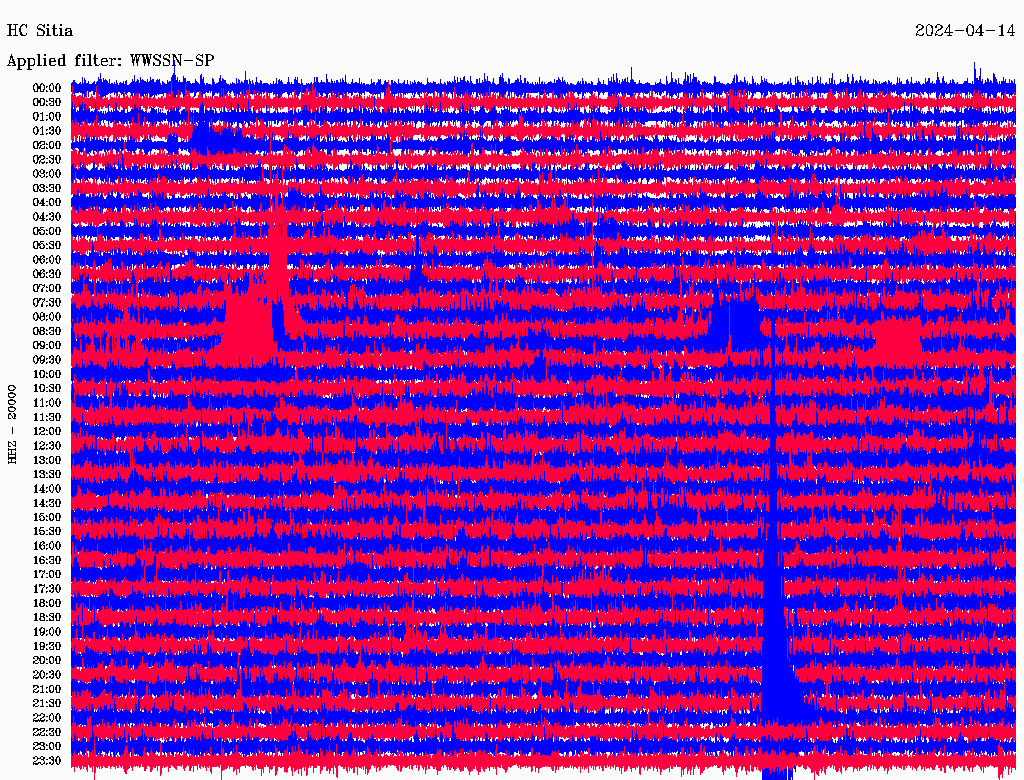Screen dimensions: 1024x780
Task: Click the 00:00 time label
Action: pyautogui.click(x=46, y=88)
